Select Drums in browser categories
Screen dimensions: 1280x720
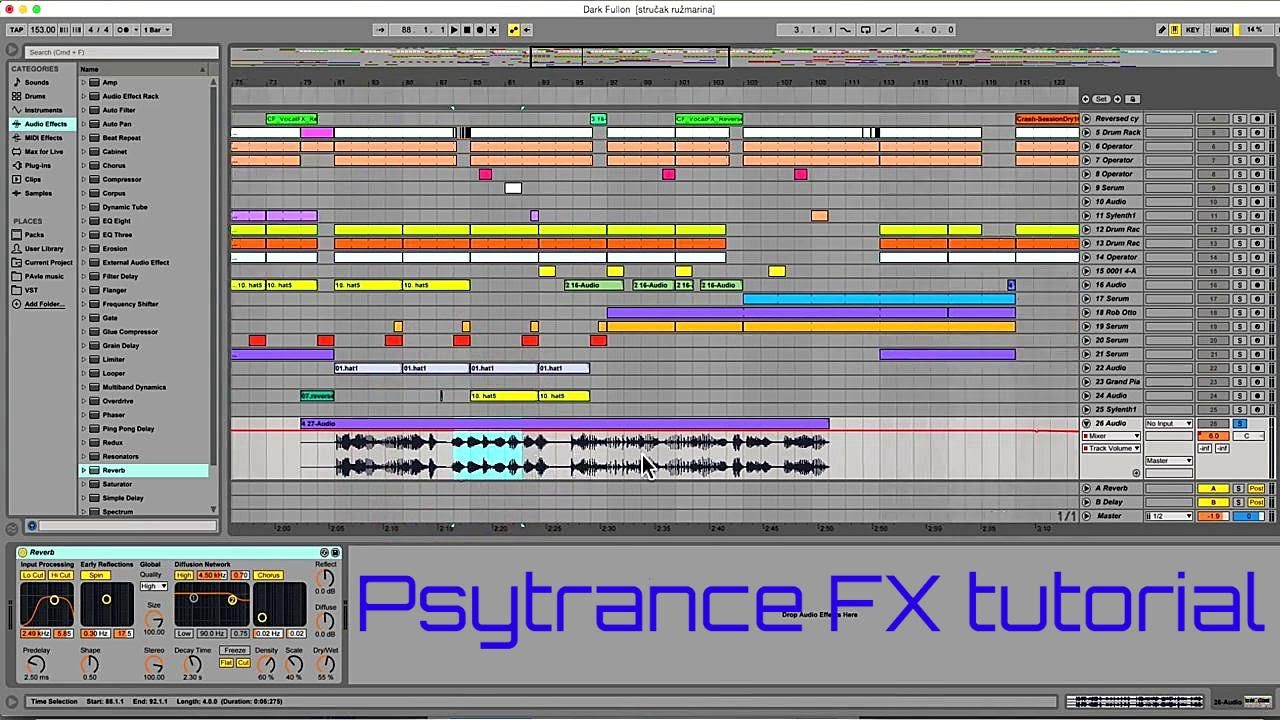[35, 96]
